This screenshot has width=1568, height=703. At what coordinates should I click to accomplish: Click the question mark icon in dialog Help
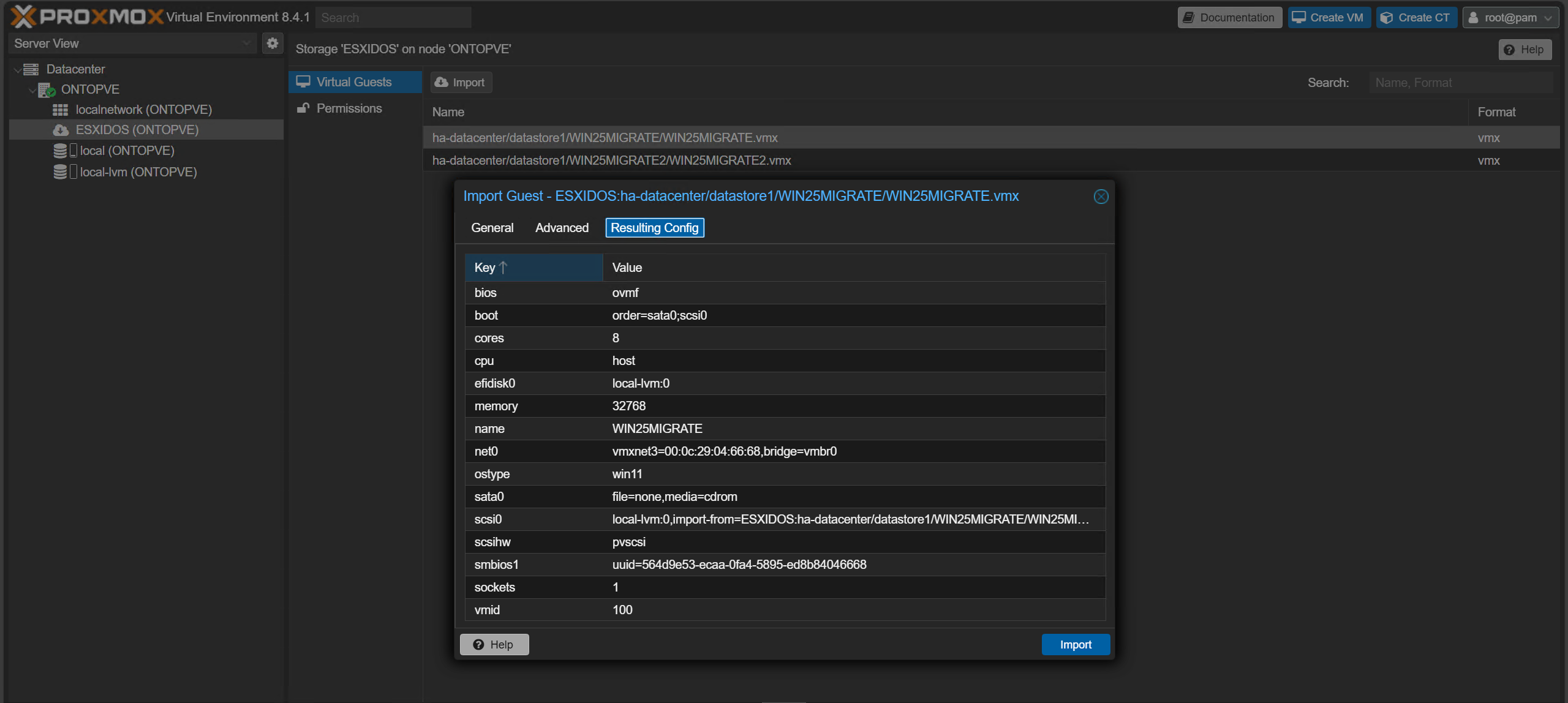coord(478,644)
